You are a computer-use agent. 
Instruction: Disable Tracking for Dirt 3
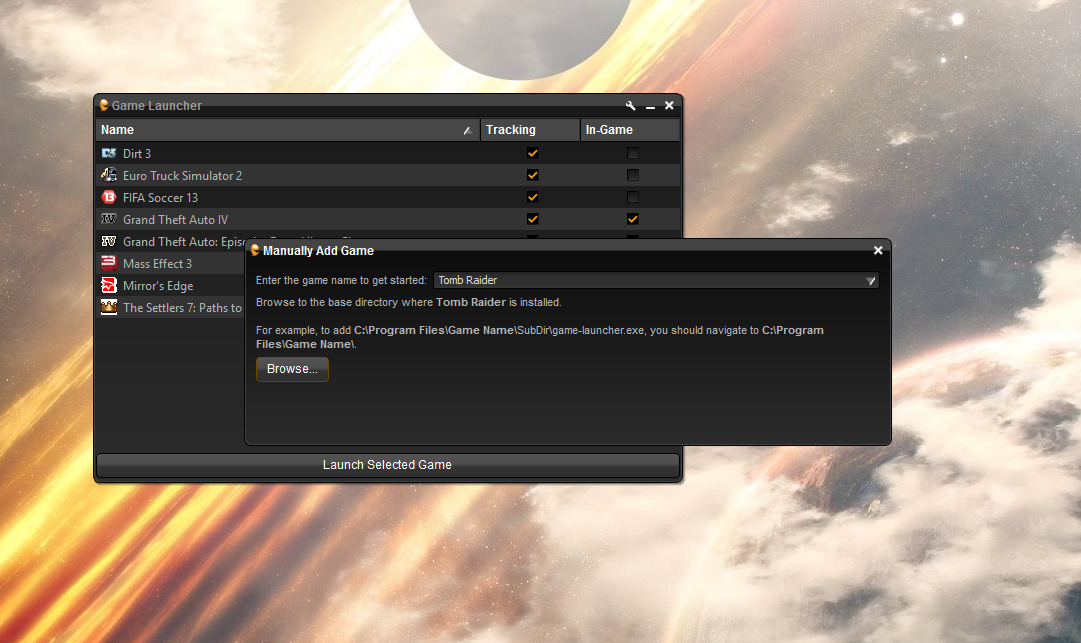pyautogui.click(x=532, y=153)
